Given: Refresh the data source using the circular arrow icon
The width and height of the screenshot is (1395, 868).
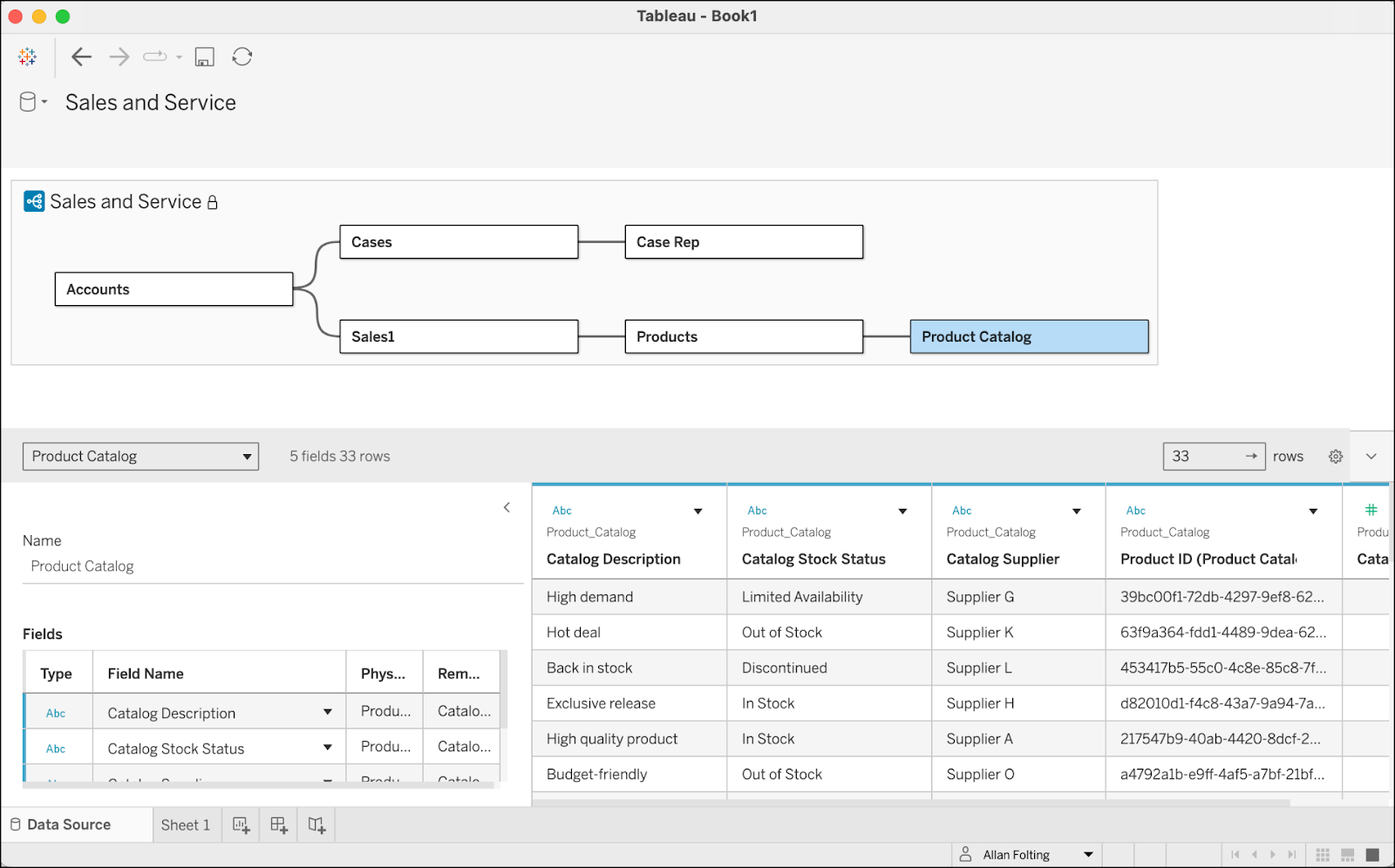Looking at the screenshot, I should [242, 57].
